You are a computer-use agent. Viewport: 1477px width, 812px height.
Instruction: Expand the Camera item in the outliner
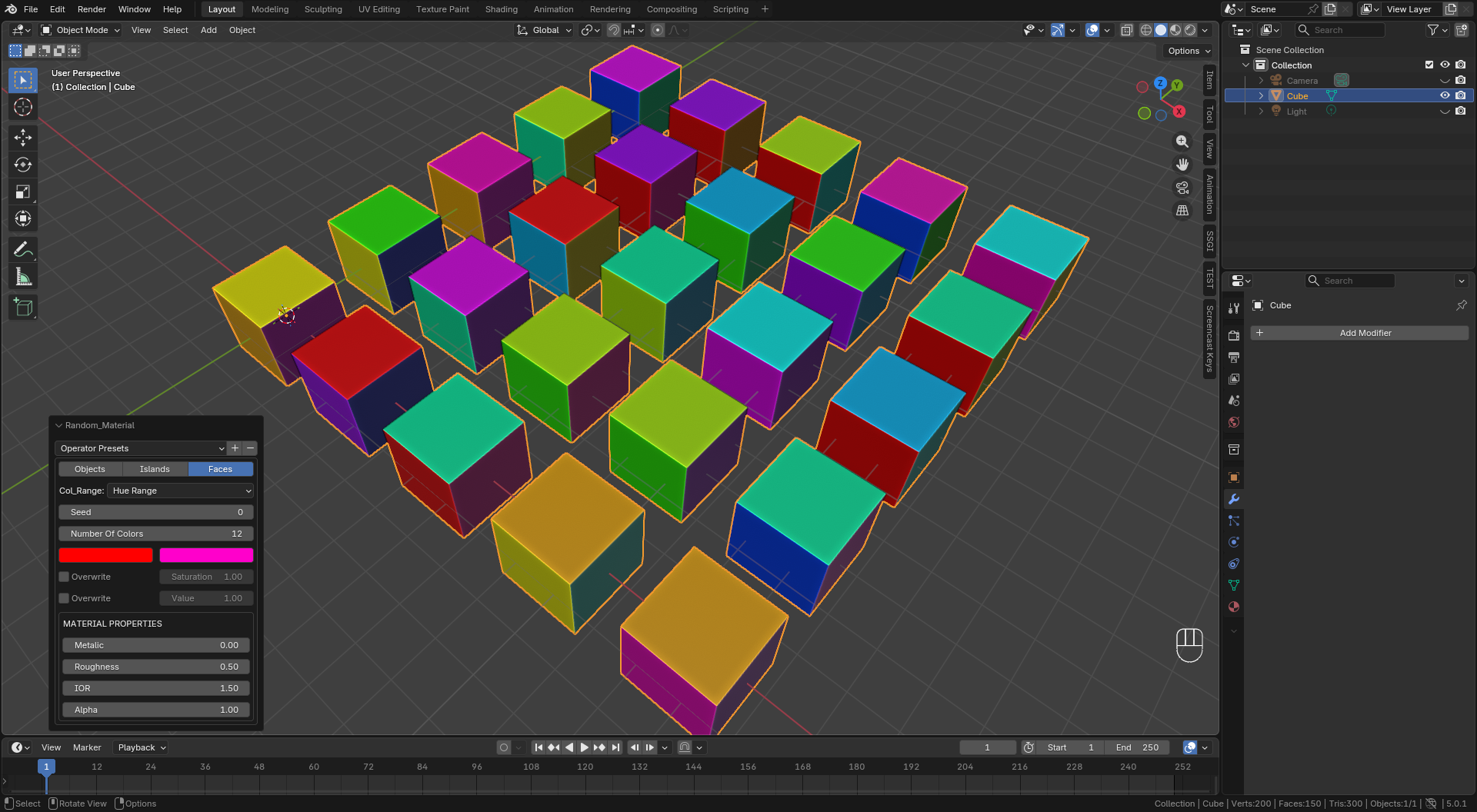click(x=1261, y=81)
